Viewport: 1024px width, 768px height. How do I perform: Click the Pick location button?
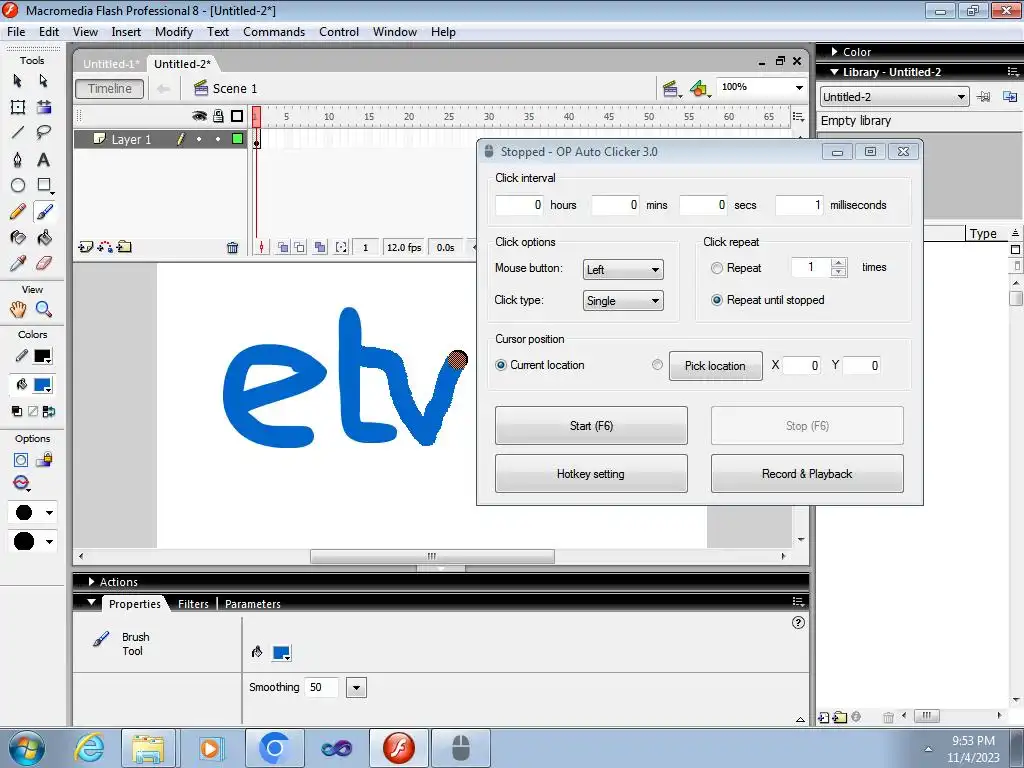[716, 366]
